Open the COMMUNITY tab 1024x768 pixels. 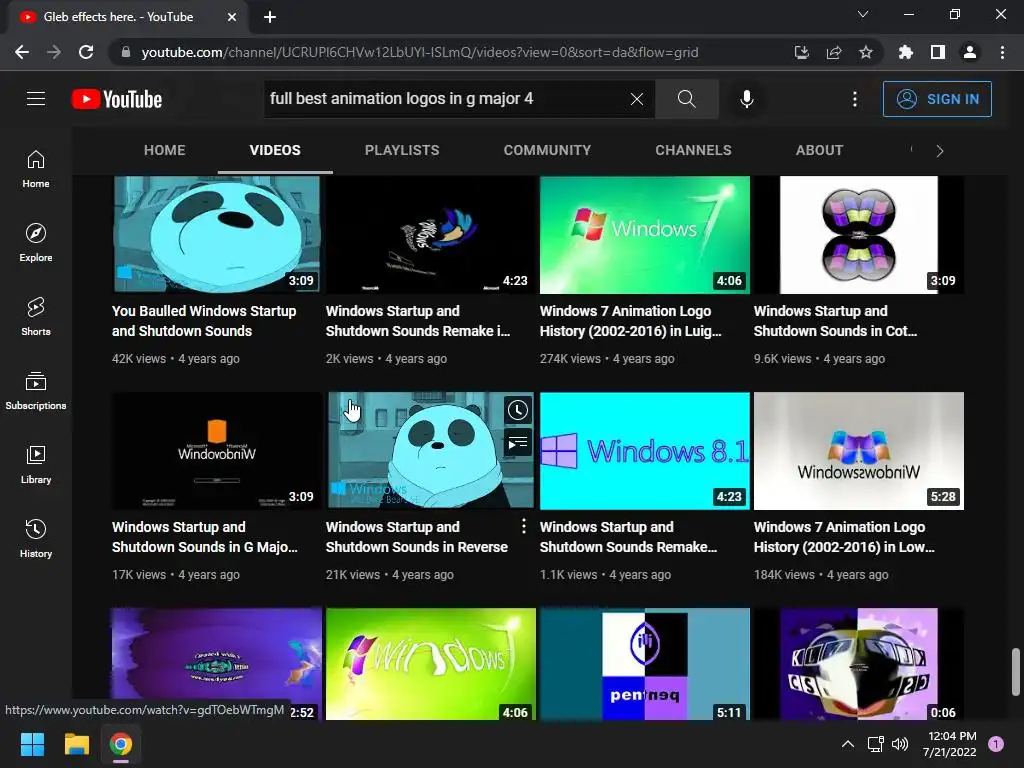[x=547, y=150]
